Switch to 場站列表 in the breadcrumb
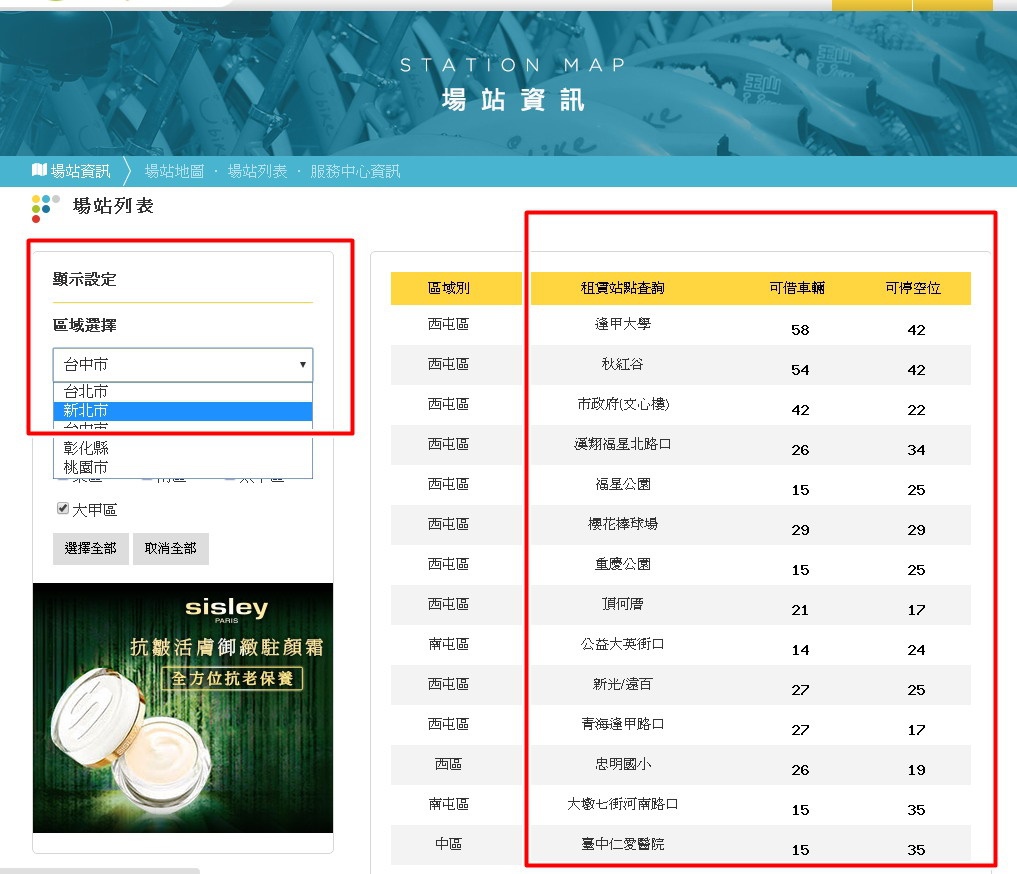1017x874 pixels. [x=258, y=171]
